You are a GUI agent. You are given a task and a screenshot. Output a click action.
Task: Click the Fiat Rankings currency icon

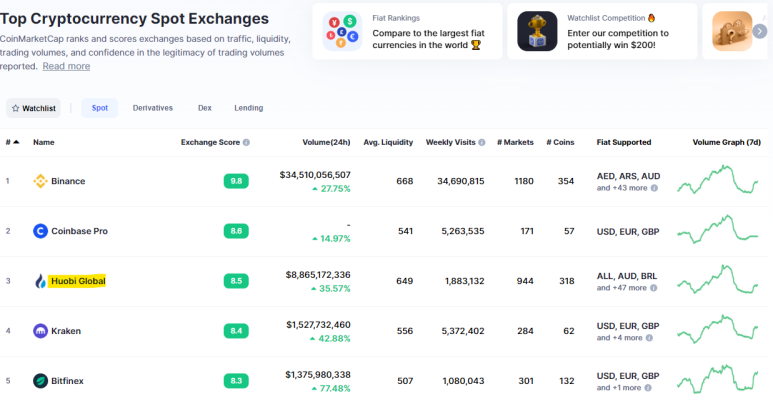coord(342,32)
